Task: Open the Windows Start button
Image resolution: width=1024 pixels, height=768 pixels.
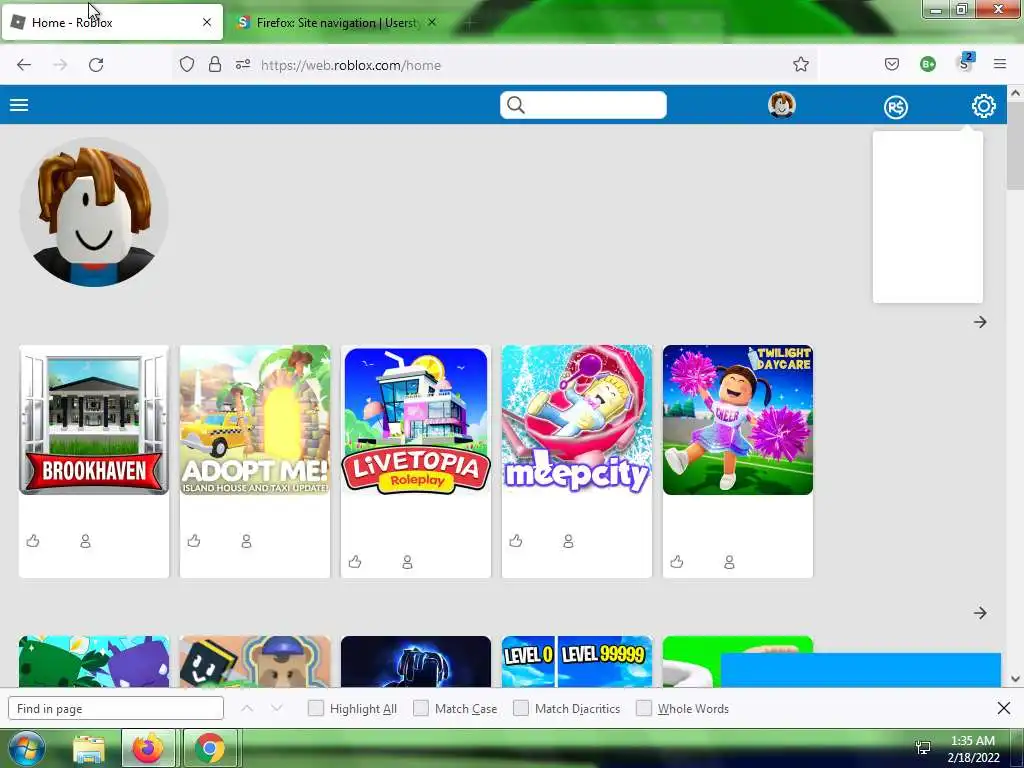Action: pyautogui.click(x=25, y=748)
